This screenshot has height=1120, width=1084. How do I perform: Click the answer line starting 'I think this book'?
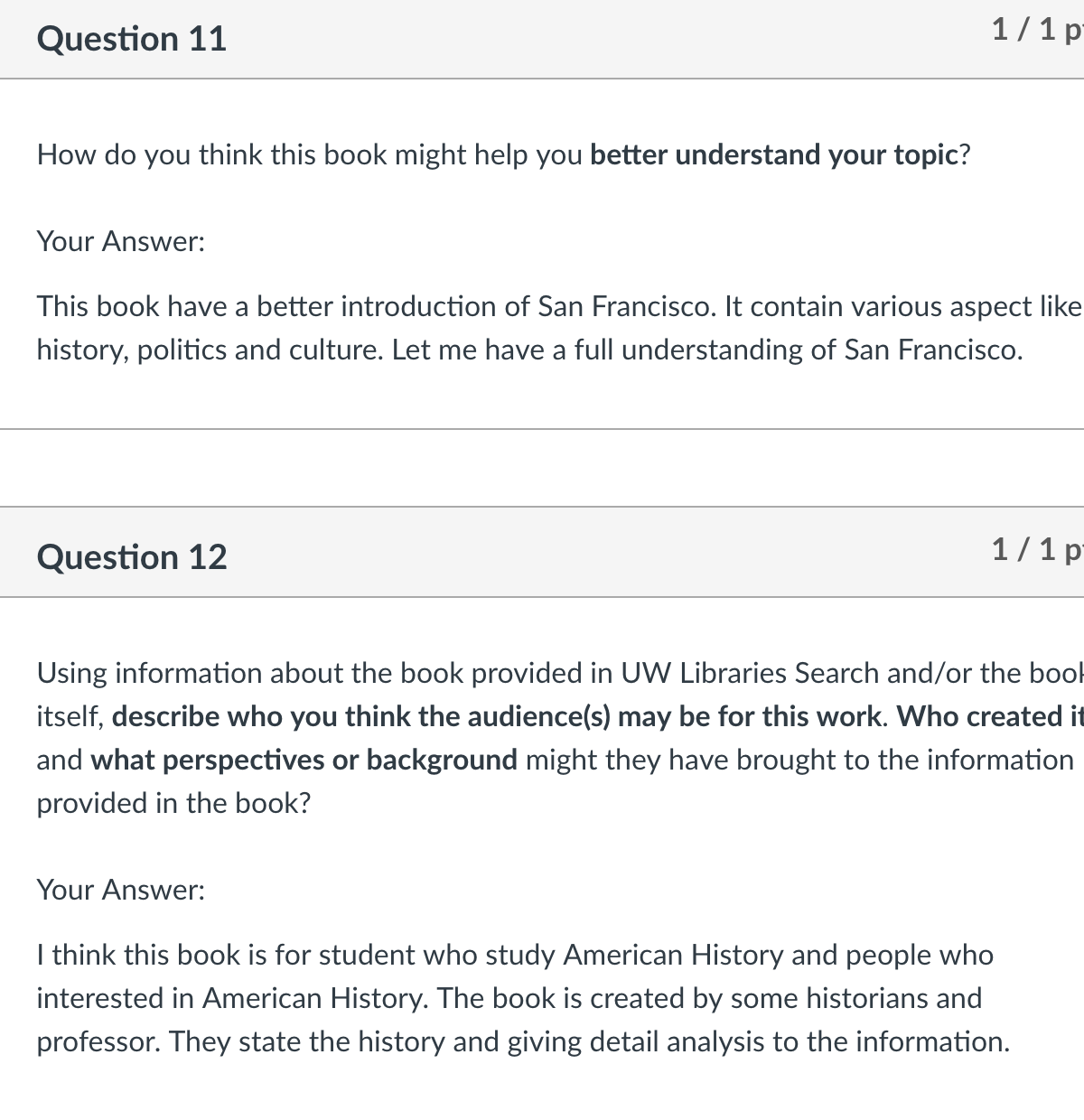click(515, 956)
